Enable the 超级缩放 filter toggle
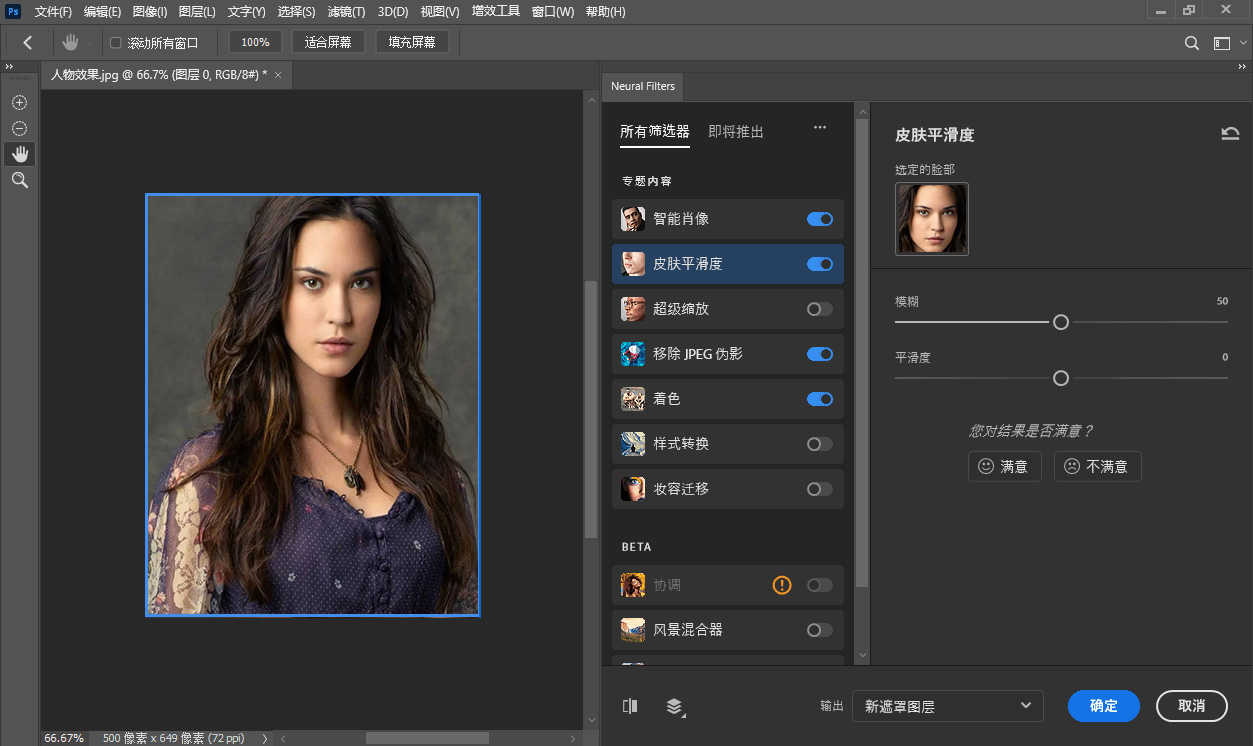The image size is (1253, 746). [819, 309]
